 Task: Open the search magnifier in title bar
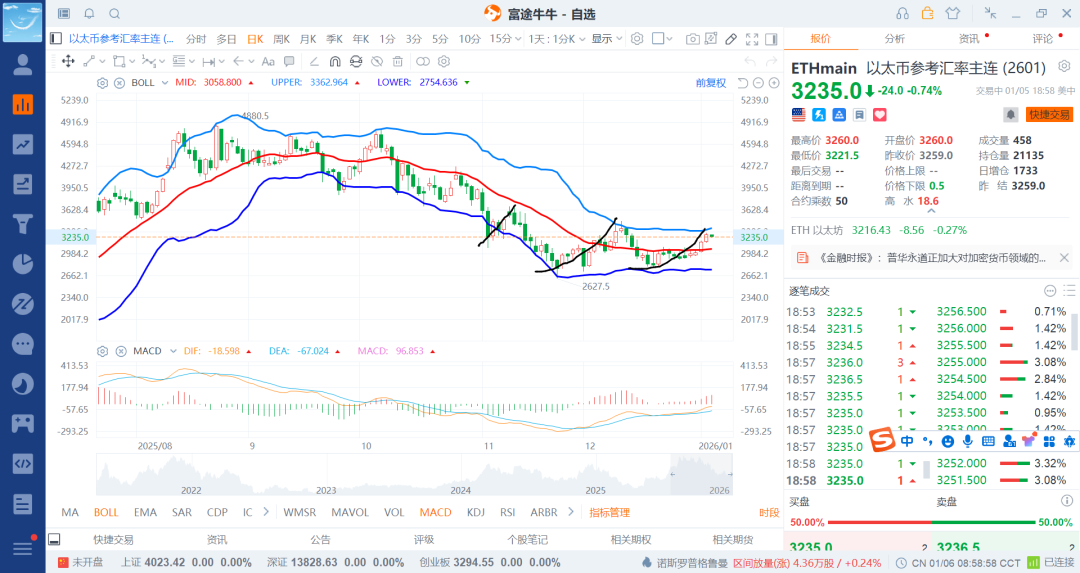[x=114, y=13]
